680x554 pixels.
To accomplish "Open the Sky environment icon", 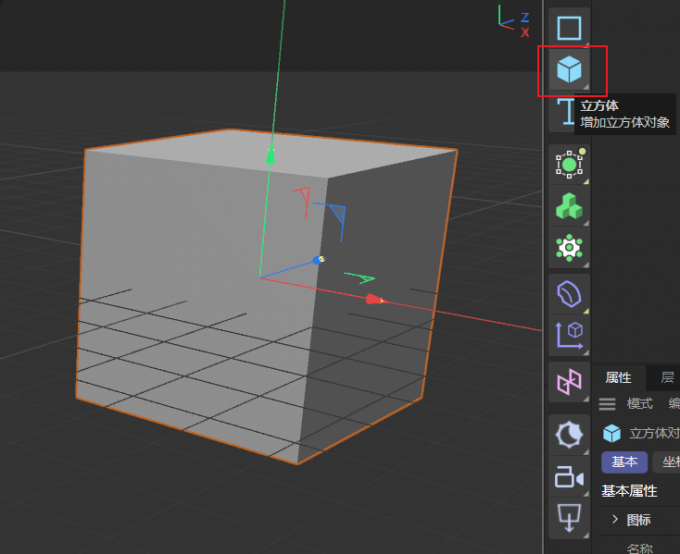I will (x=569, y=434).
